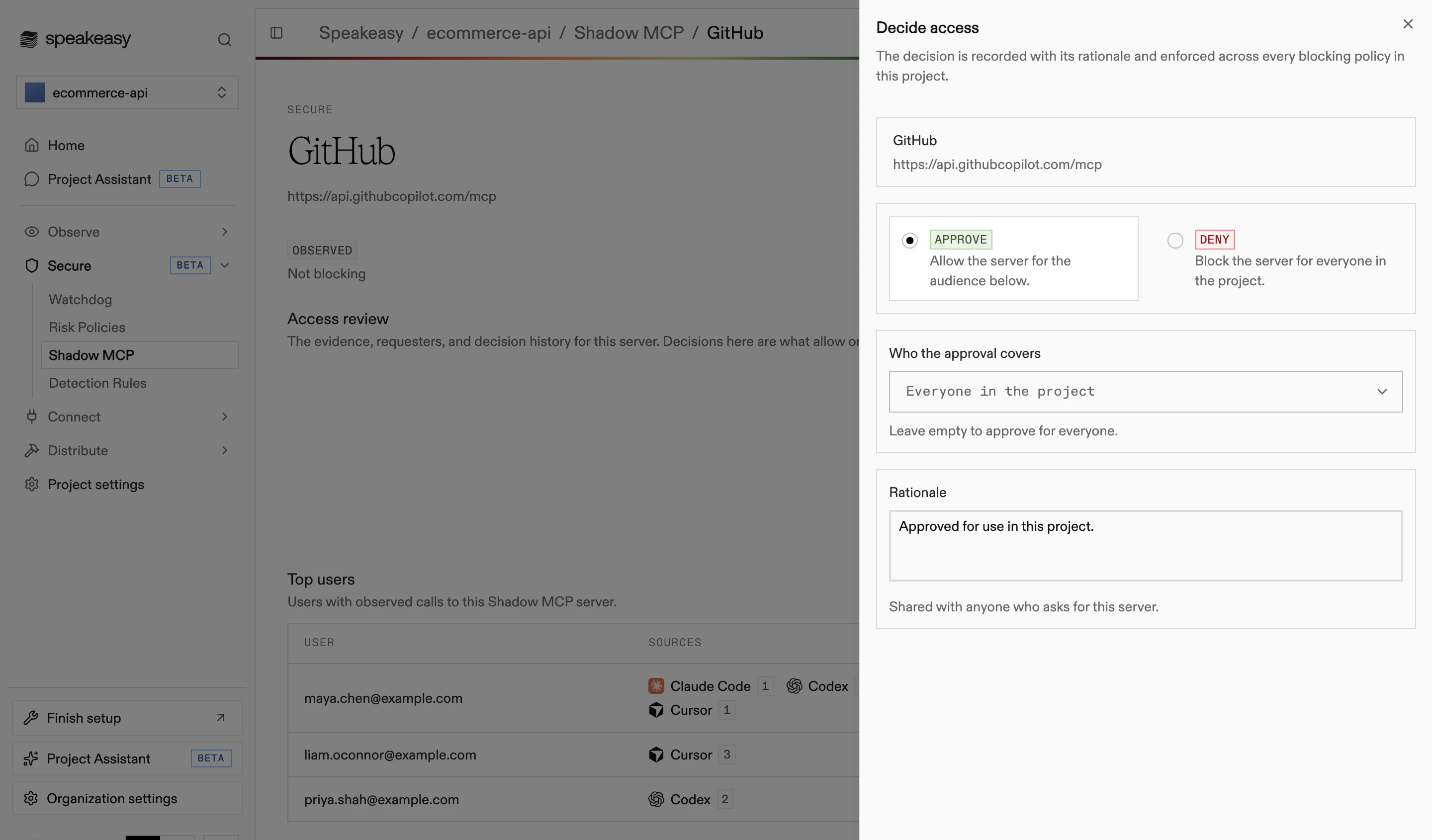
Task: Click the Finish setup external arrow icon
Action: point(220,718)
